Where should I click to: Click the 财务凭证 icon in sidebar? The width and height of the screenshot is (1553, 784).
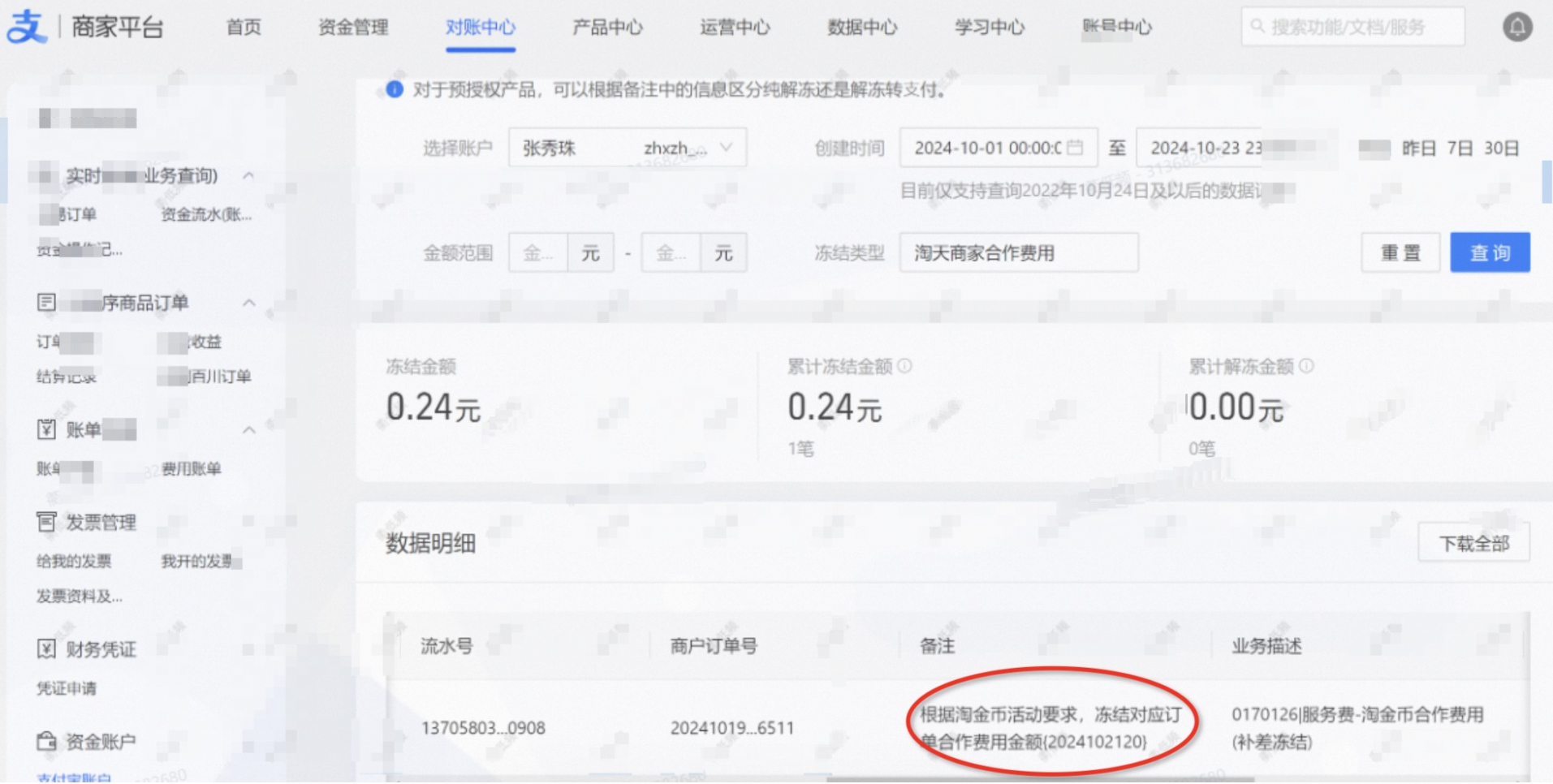[x=46, y=648]
